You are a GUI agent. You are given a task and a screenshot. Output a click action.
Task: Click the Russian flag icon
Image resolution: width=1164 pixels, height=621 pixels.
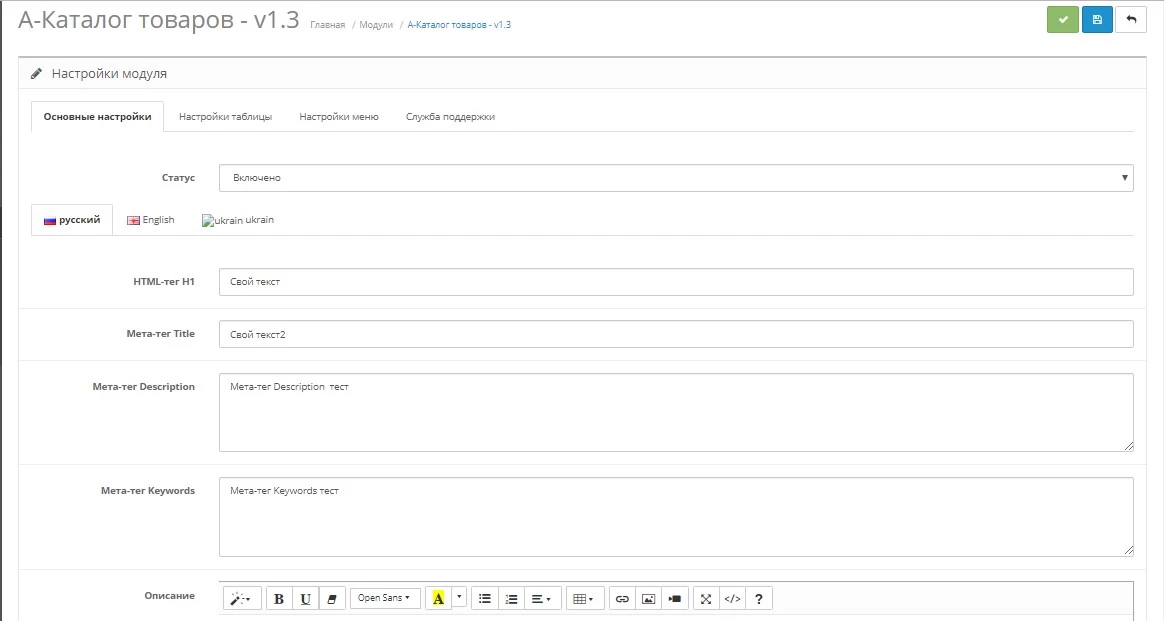click(50, 220)
